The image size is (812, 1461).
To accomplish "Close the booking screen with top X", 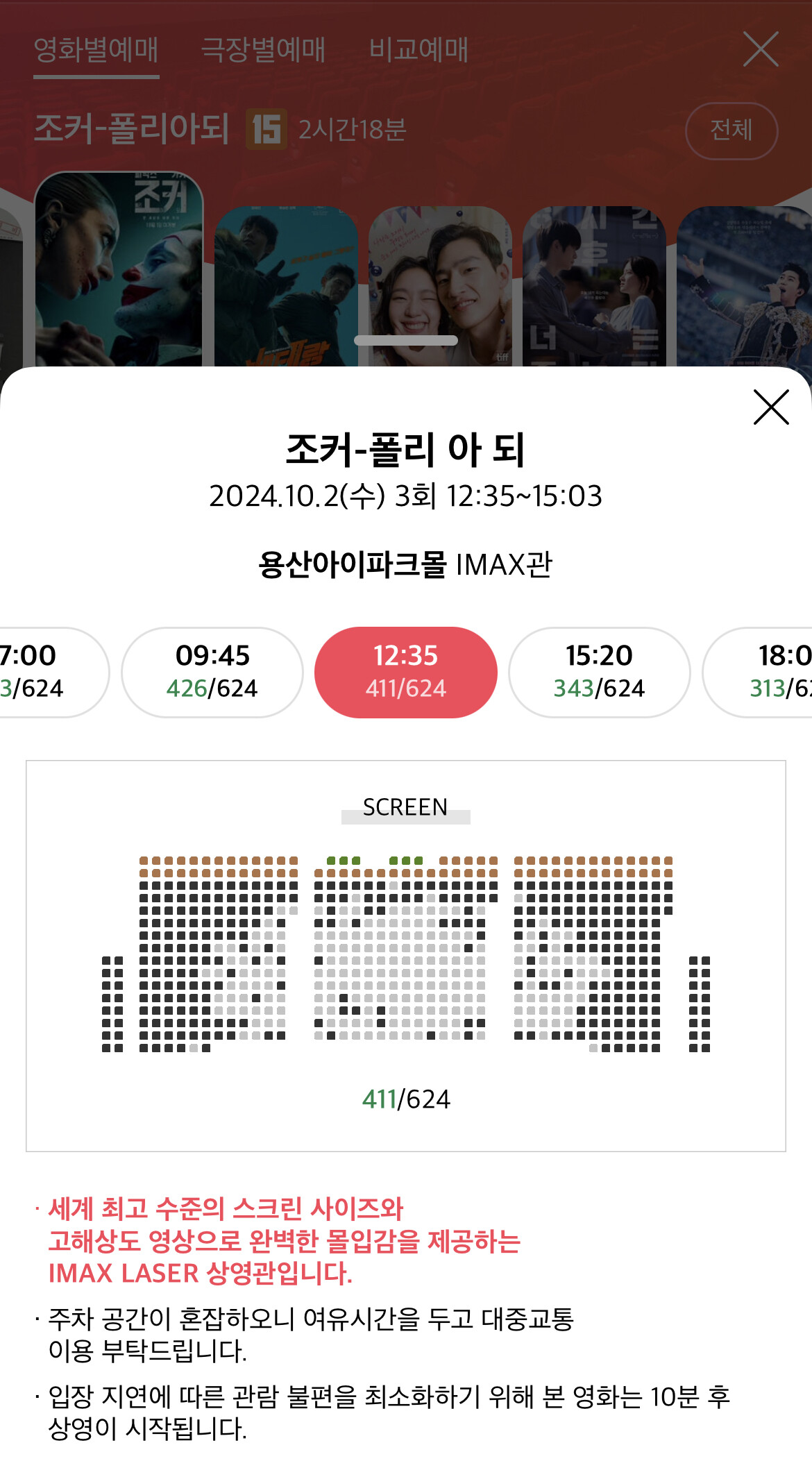I will click(x=760, y=49).
